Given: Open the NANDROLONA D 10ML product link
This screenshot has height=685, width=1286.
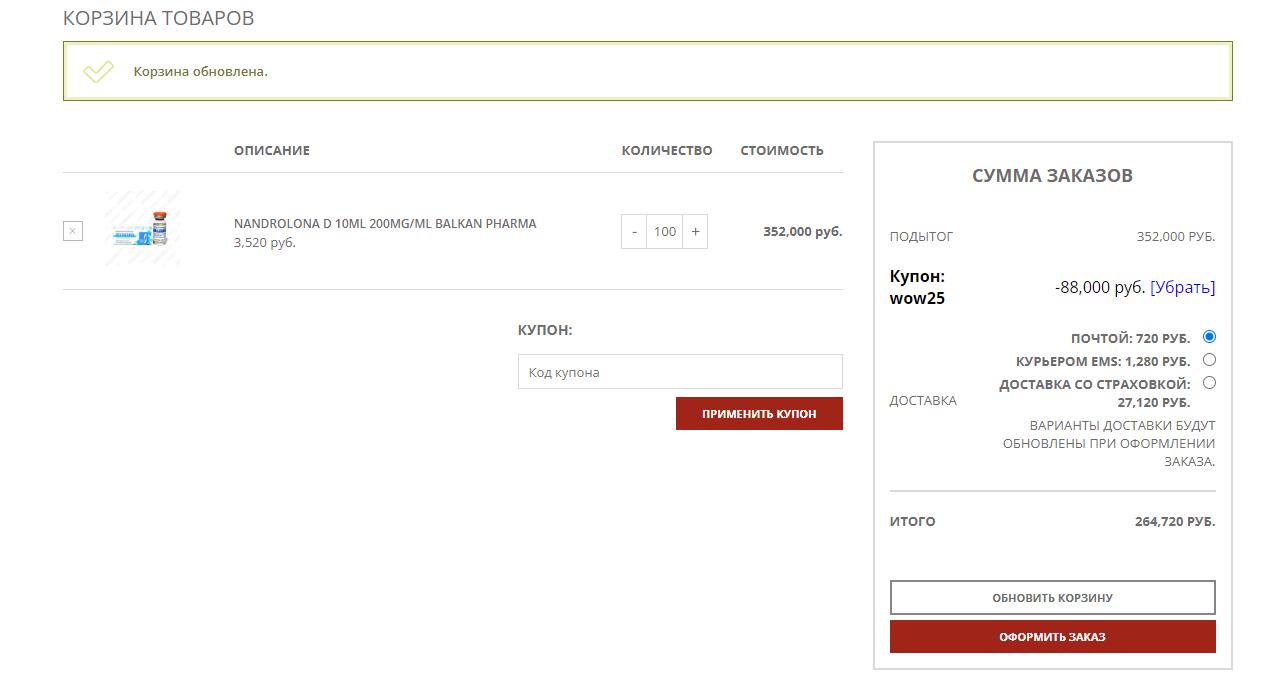Looking at the screenshot, I should coord(385,224).
